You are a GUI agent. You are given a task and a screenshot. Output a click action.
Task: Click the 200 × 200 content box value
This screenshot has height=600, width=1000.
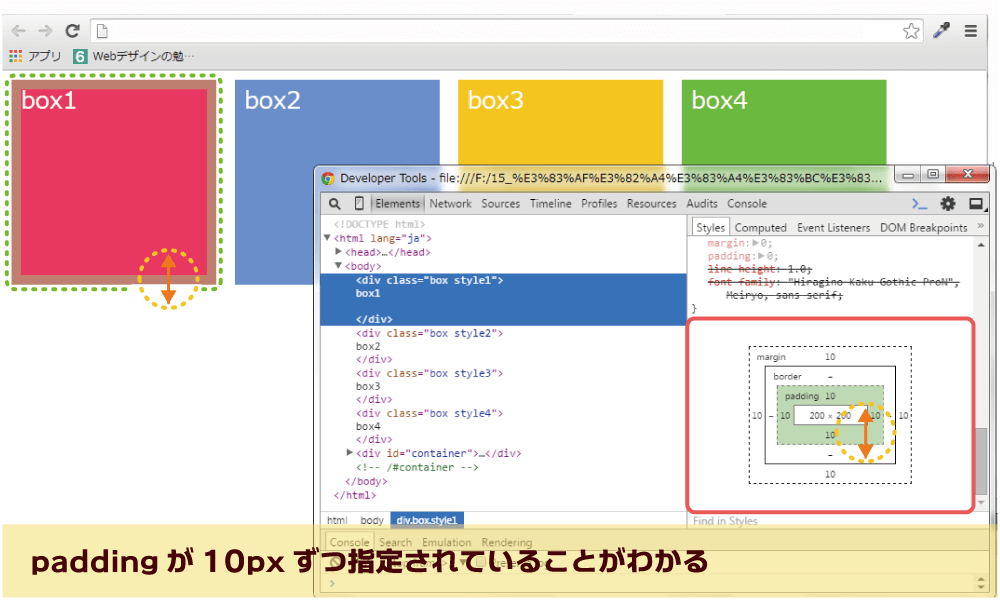pos(830,416)
